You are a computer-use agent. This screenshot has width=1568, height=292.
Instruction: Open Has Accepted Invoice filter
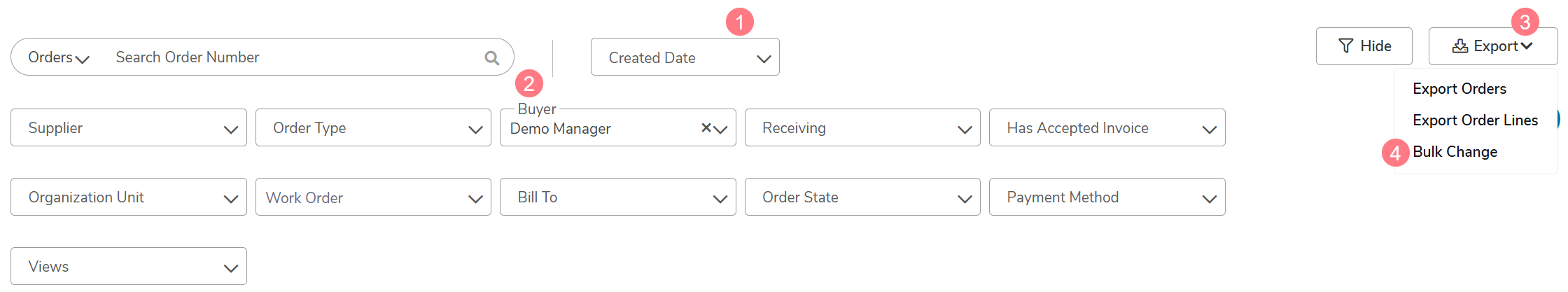[1107, 128]
